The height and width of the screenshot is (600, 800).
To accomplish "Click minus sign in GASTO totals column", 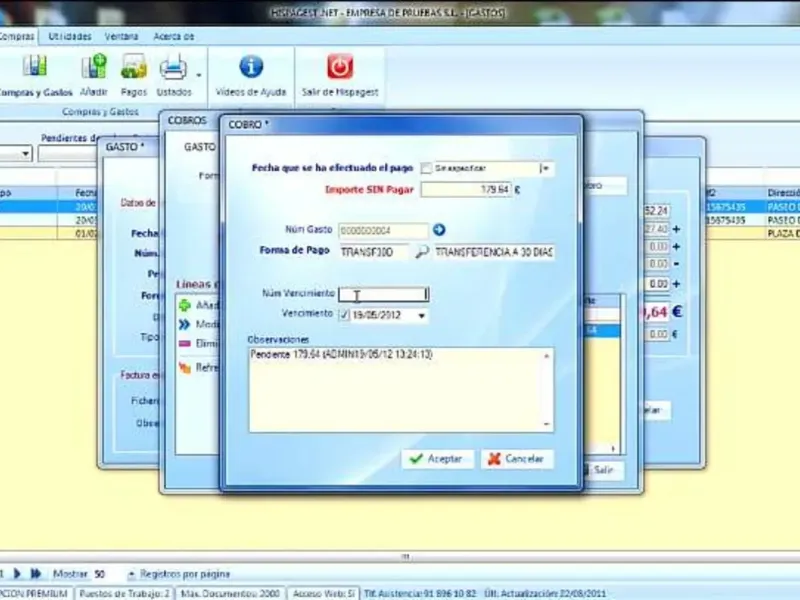I will coord(677,264).
